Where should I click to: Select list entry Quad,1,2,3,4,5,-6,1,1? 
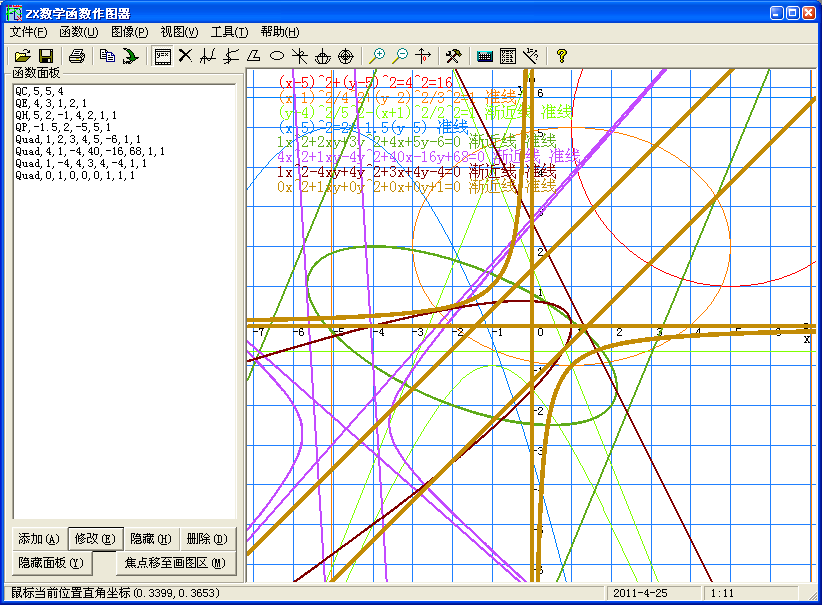78,139
